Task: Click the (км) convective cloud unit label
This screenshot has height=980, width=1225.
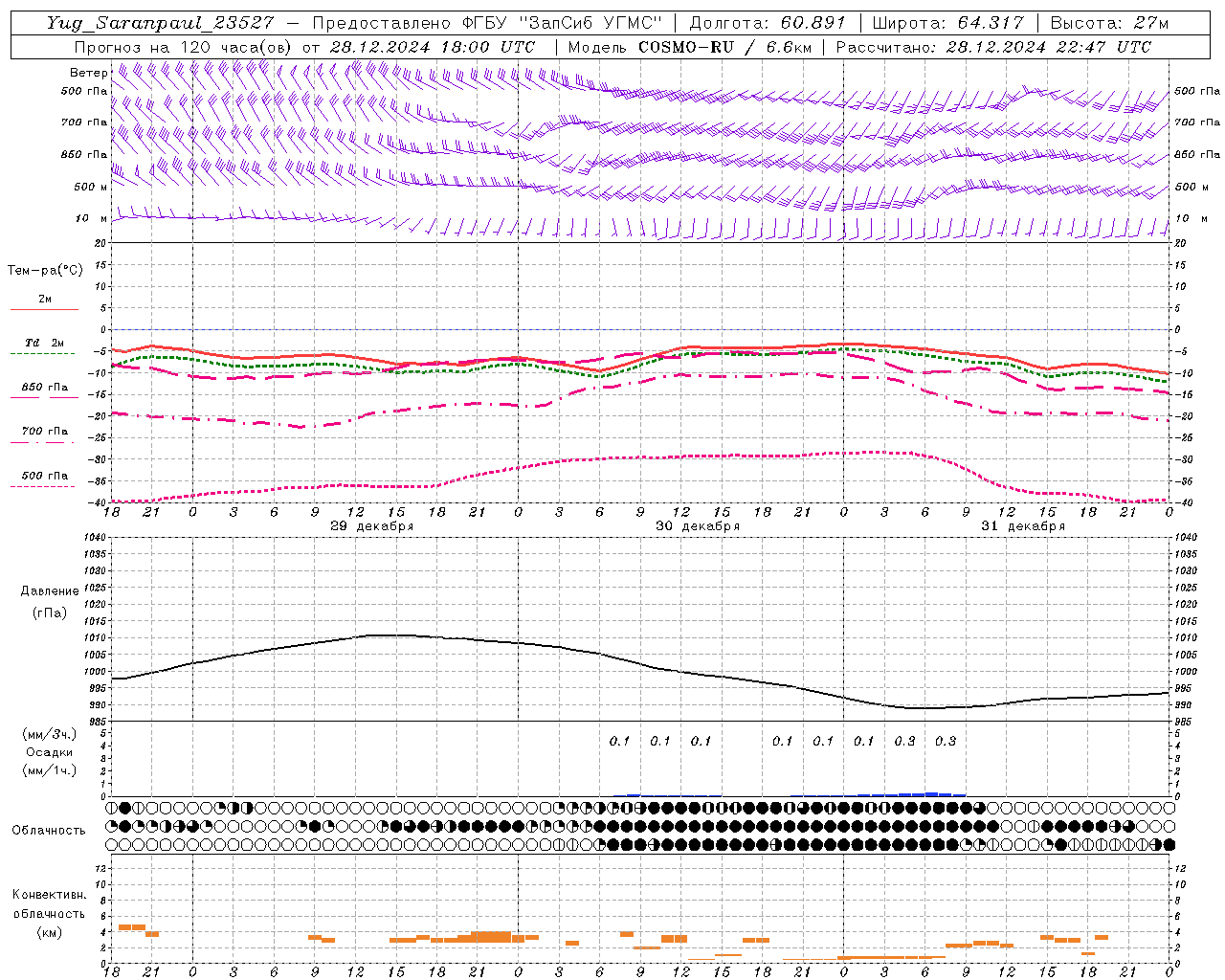Action: click(49, 932)
